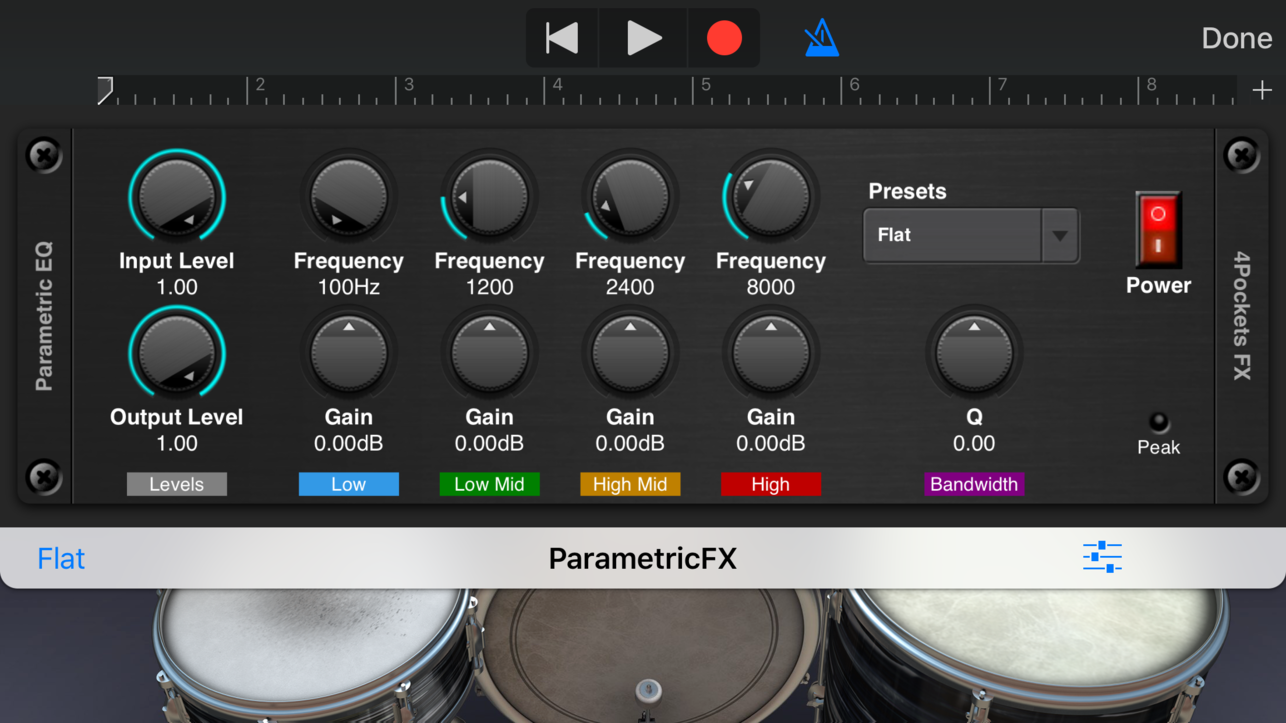Click the gray Levels label

pos(177,484)
